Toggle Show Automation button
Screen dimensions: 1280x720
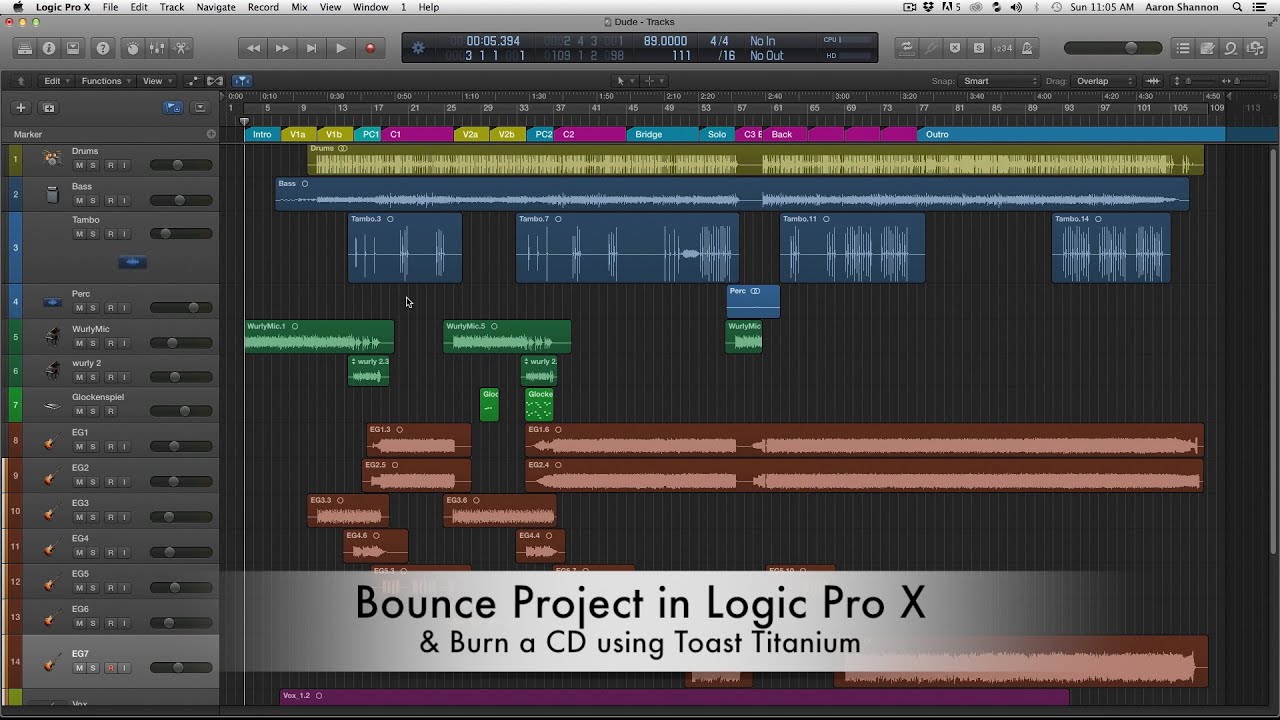click(193, 81)
